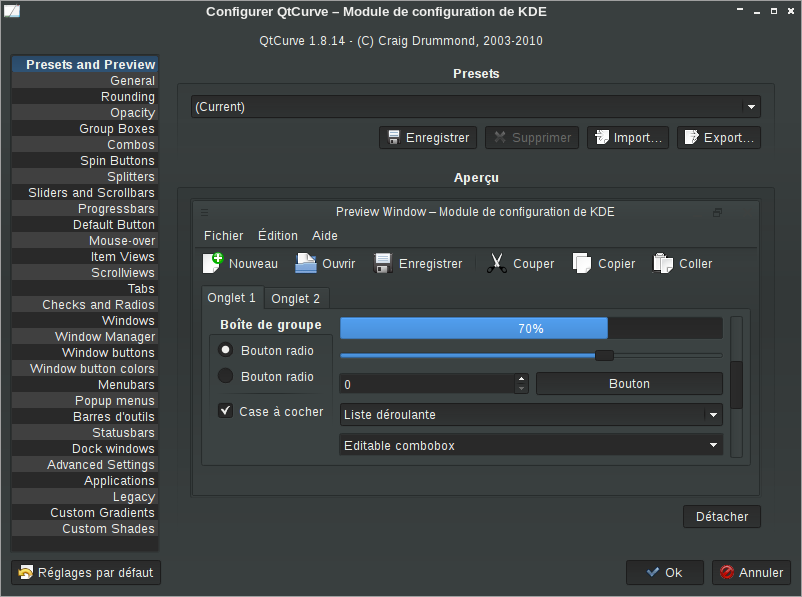Open the Liste déroulante combo box
This screenshot has height=597, width=802.
pyautogui.click(x=531, y=415)
